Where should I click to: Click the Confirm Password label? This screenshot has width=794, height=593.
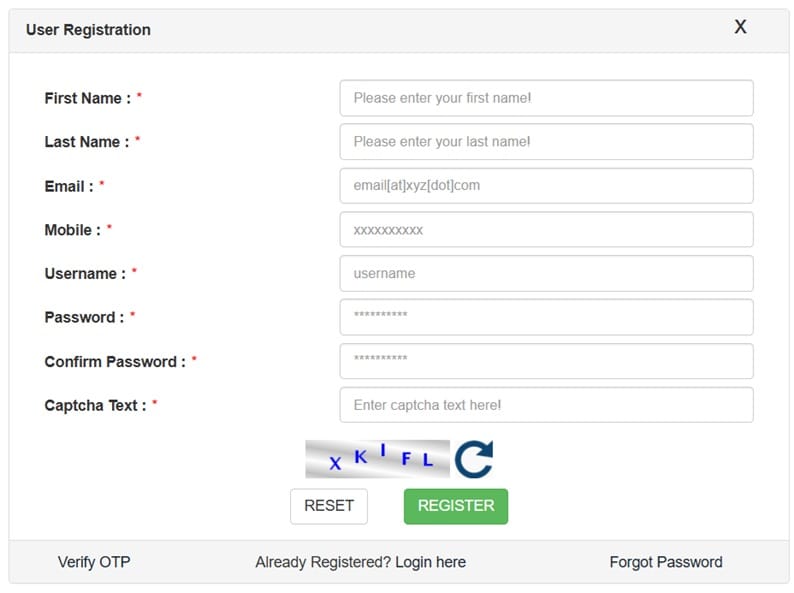pyautogui.click(x=115, y=362)
